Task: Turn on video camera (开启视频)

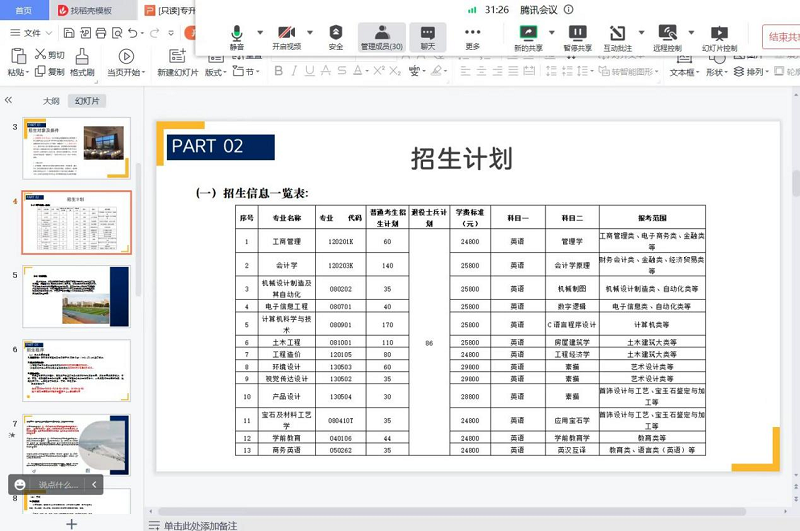Action: click(x=286, y=37)
